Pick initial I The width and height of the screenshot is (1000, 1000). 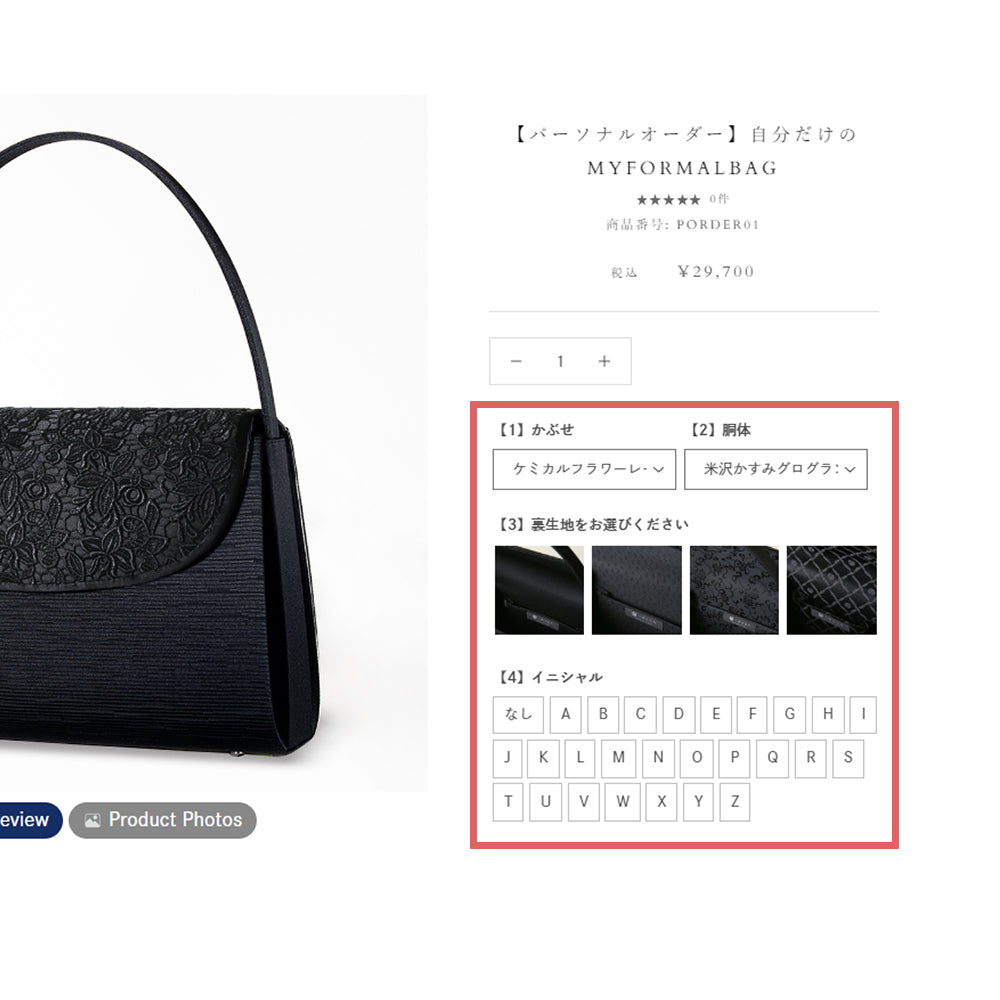(864, 714)
